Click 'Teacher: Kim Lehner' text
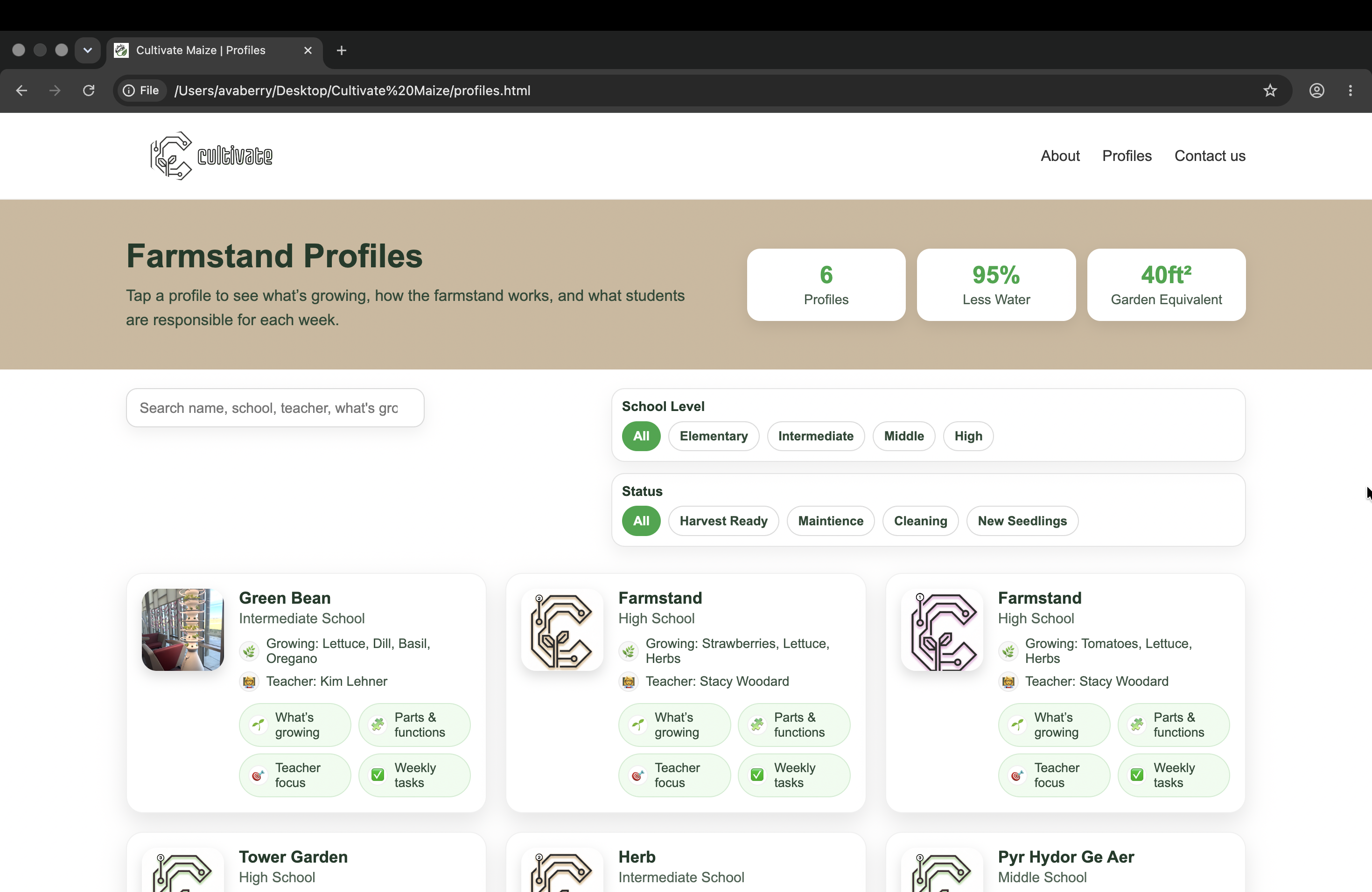 326,682
